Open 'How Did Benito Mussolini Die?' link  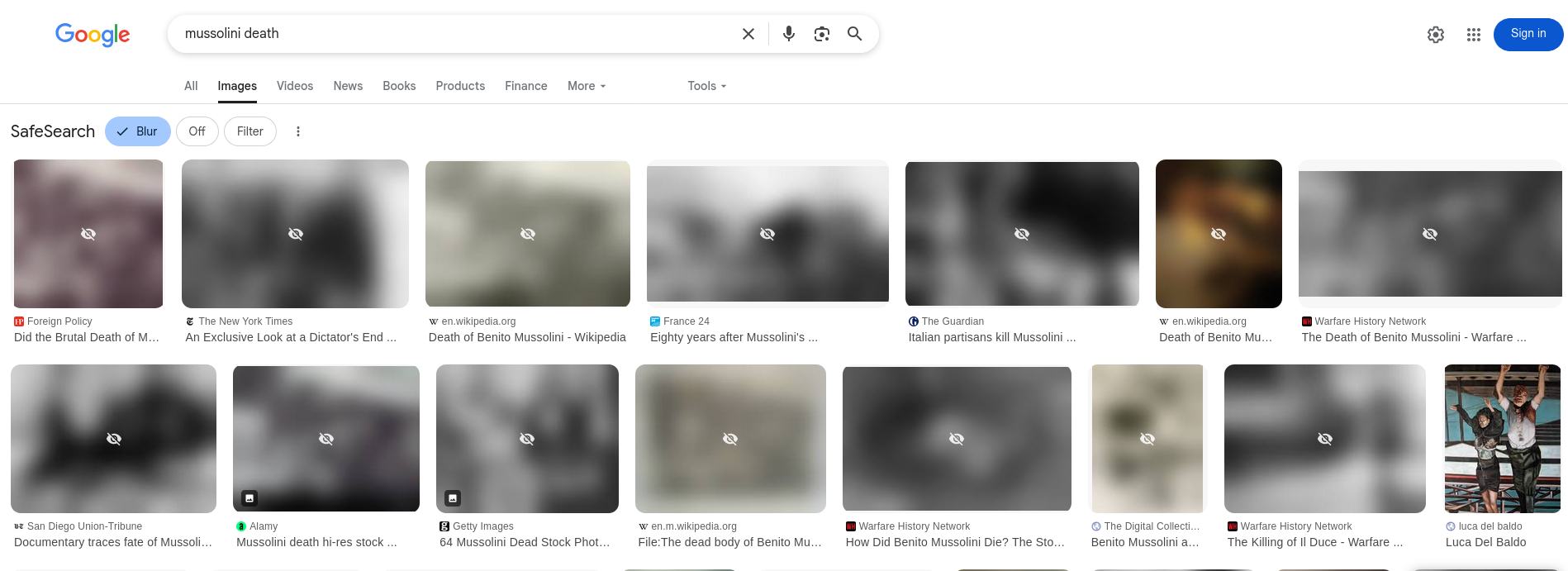point(955,542)
